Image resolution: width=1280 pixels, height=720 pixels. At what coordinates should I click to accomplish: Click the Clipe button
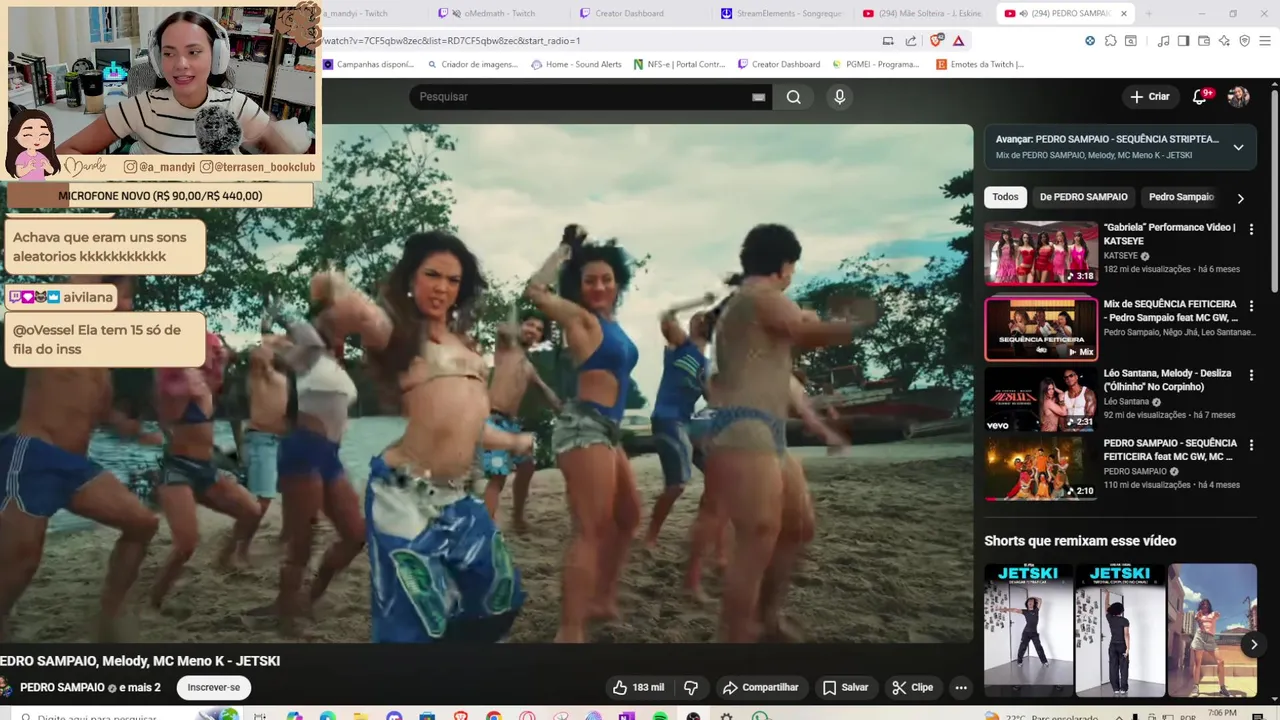tap(912, 688)
